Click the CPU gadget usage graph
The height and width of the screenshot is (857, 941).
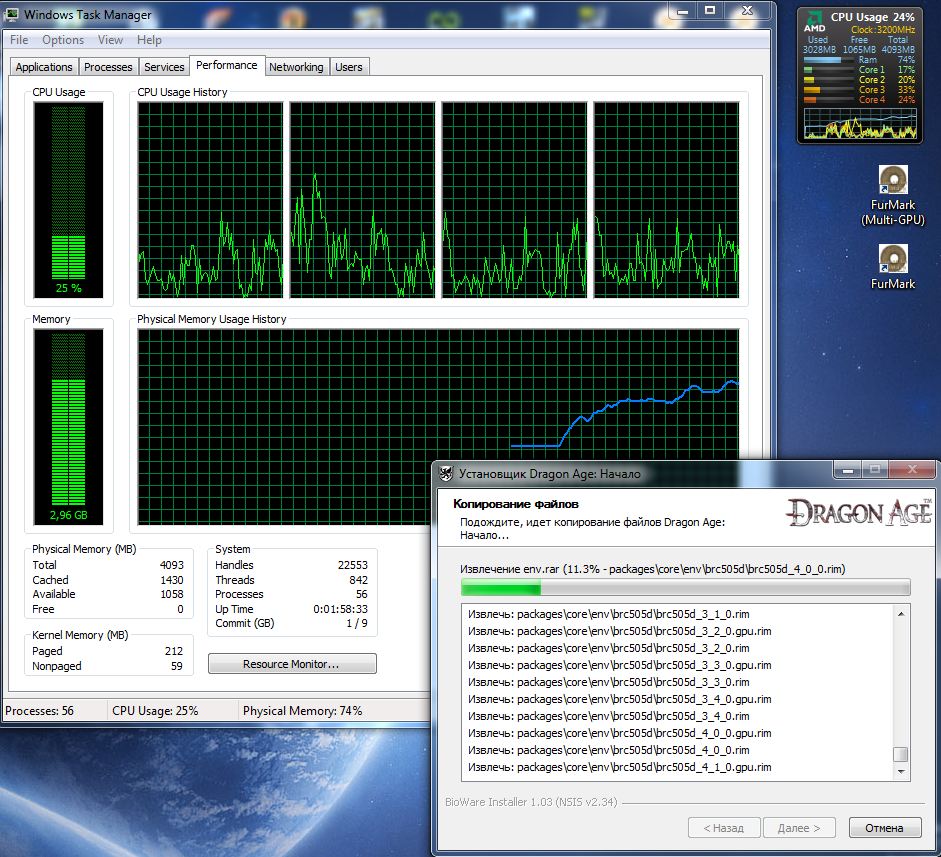(860, 124)
